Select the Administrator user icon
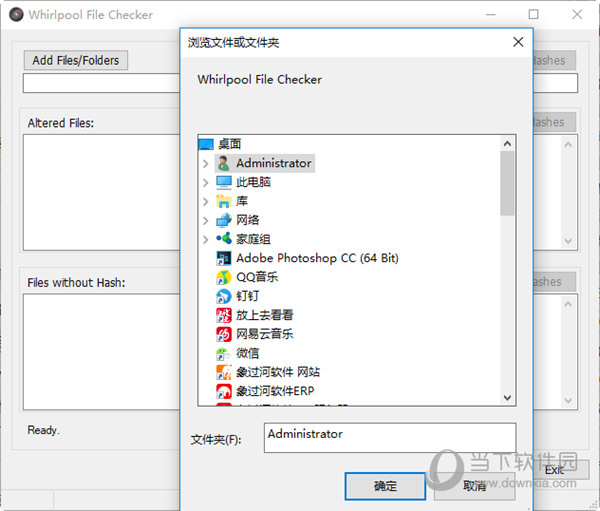Screen dimensions: 600x511 [x=223, y=163]
